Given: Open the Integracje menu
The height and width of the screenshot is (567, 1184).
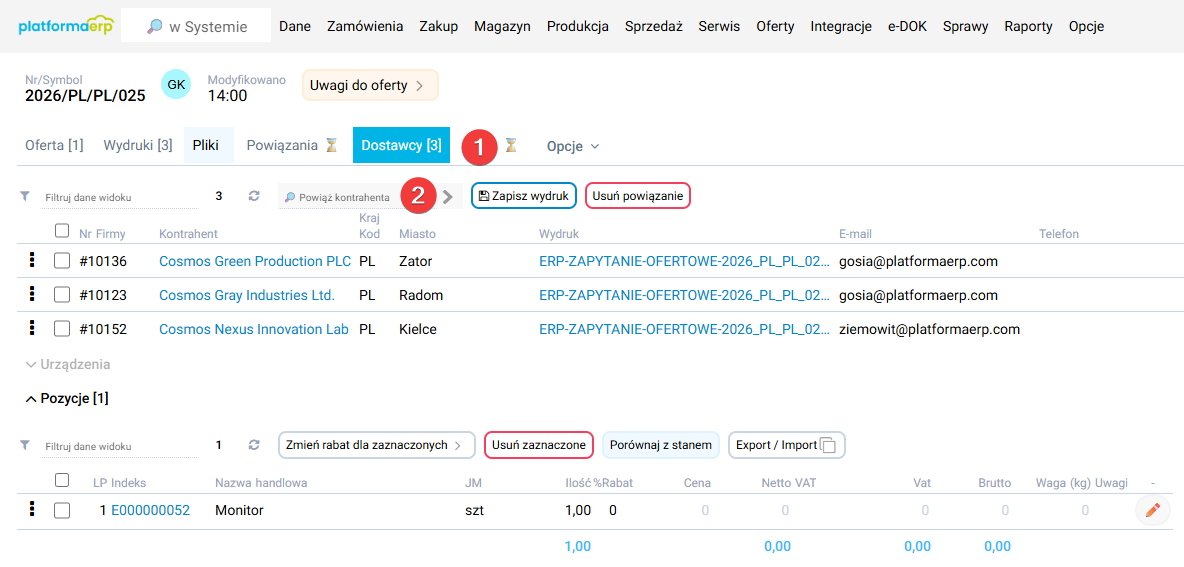Looking at the screenshot, I should (841, 26).
